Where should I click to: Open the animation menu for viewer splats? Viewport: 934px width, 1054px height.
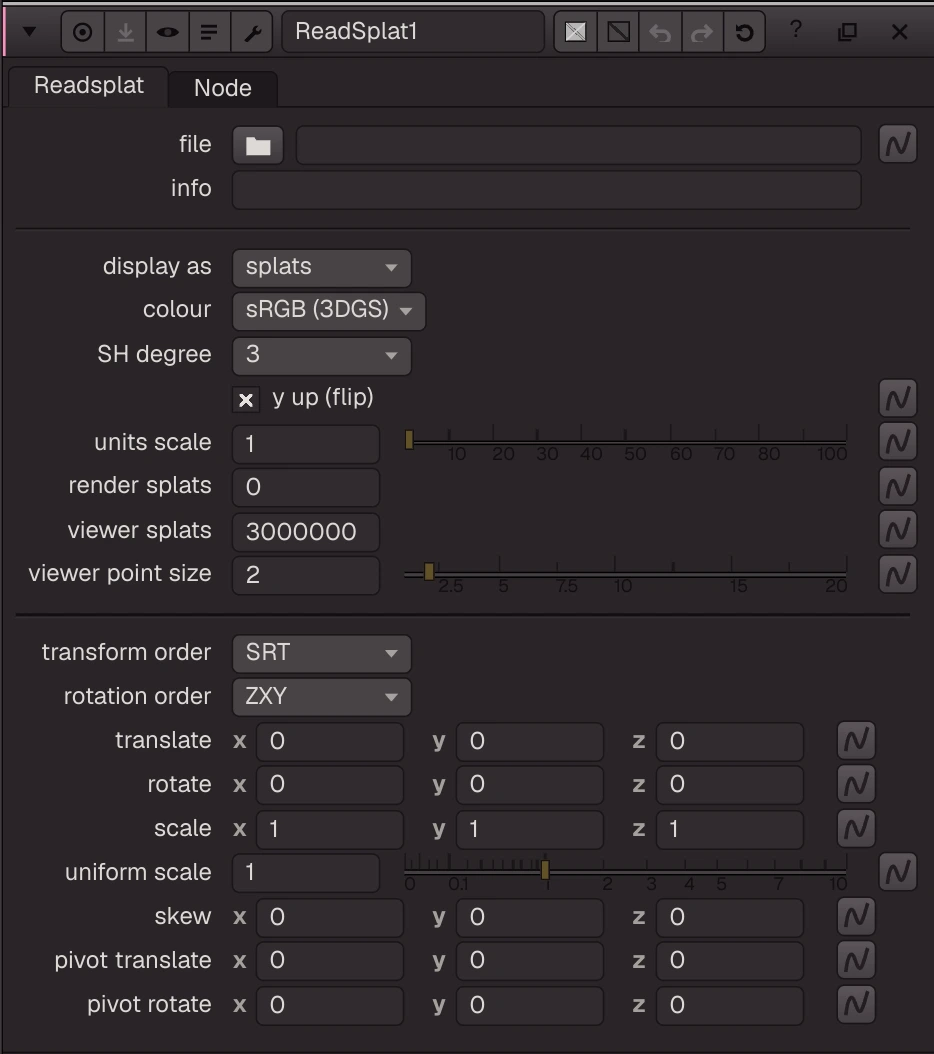coord(898,529)
